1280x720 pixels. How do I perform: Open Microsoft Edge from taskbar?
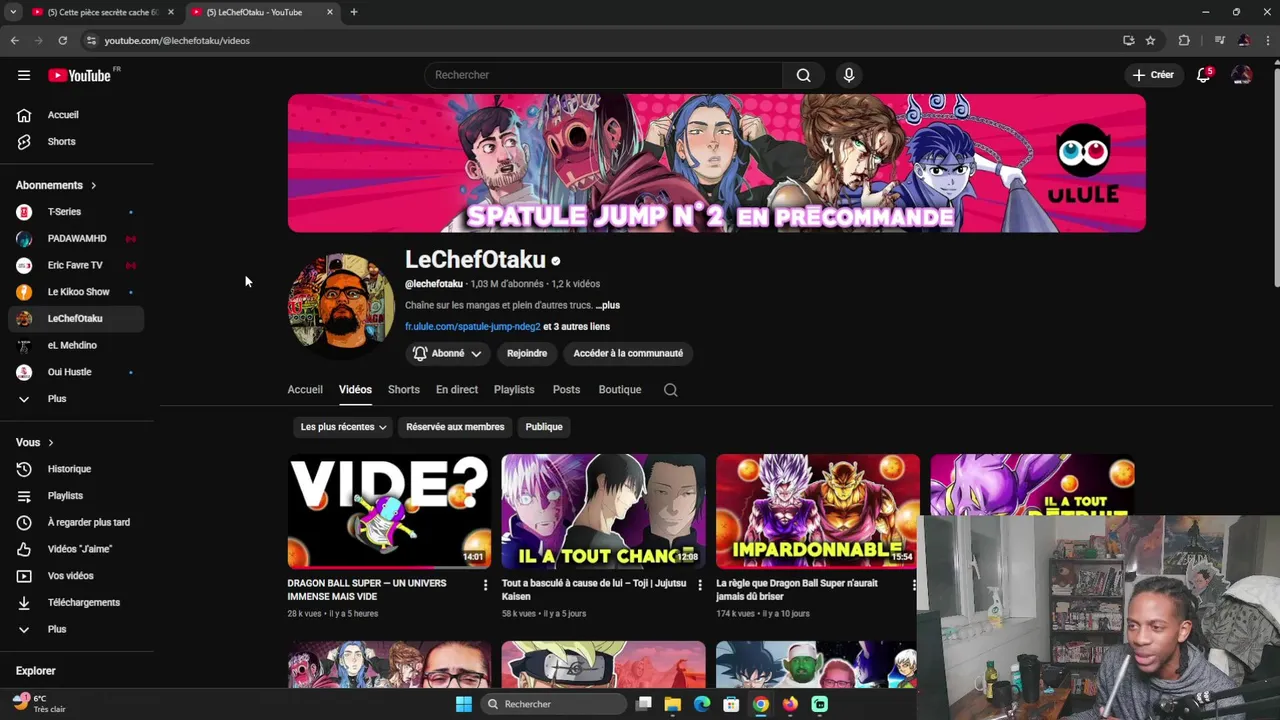(702, 704)
